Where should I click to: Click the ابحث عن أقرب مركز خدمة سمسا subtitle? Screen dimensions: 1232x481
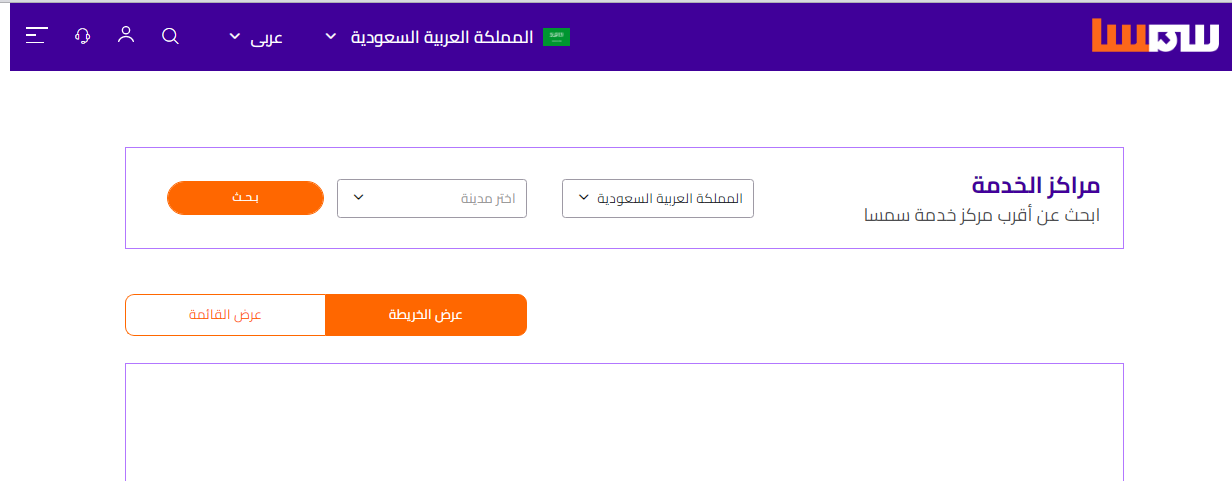pos(982,215)
